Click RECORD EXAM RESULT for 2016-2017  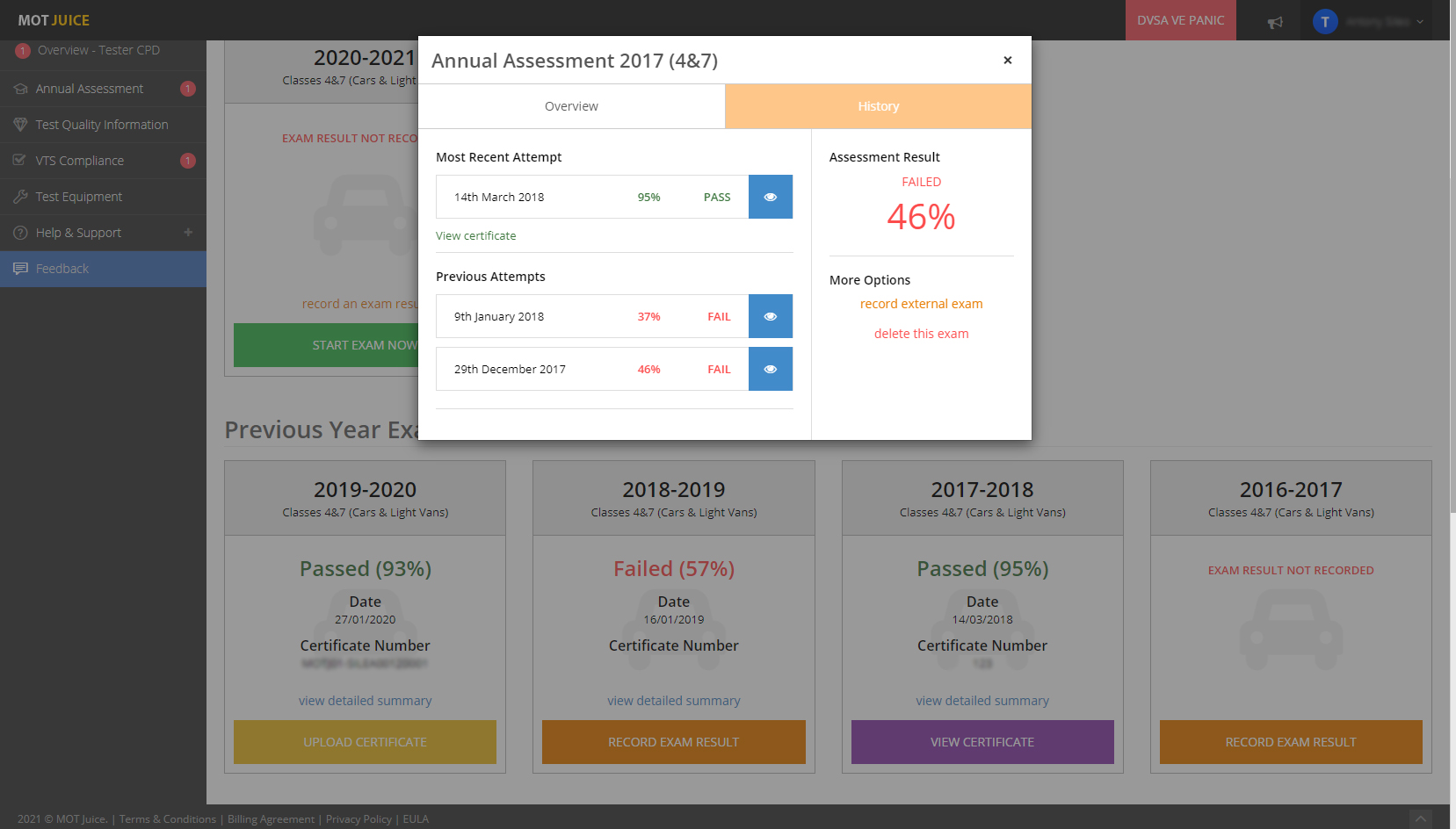(x=1291, y=742)
